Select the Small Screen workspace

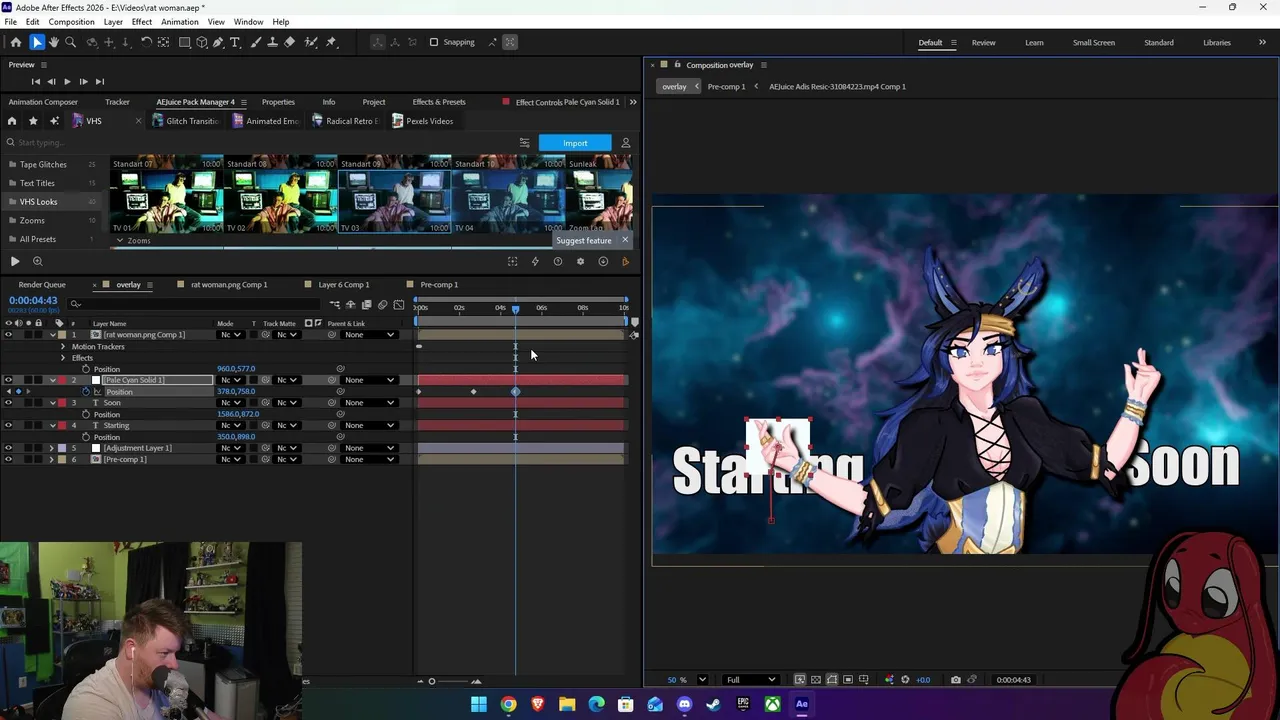pos(1094,42)
